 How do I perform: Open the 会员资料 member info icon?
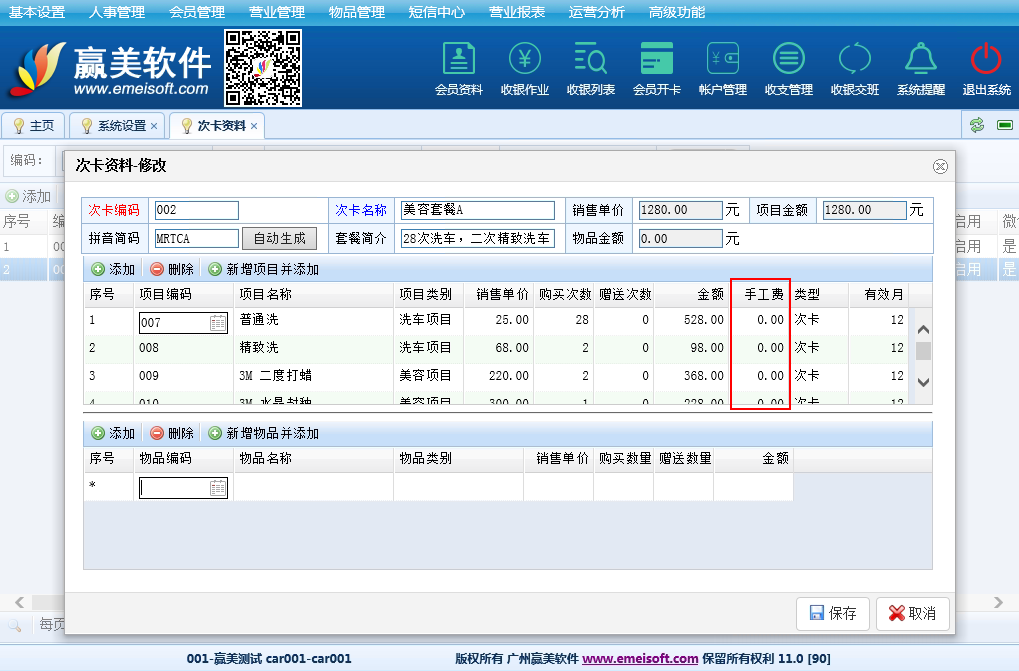458,60
